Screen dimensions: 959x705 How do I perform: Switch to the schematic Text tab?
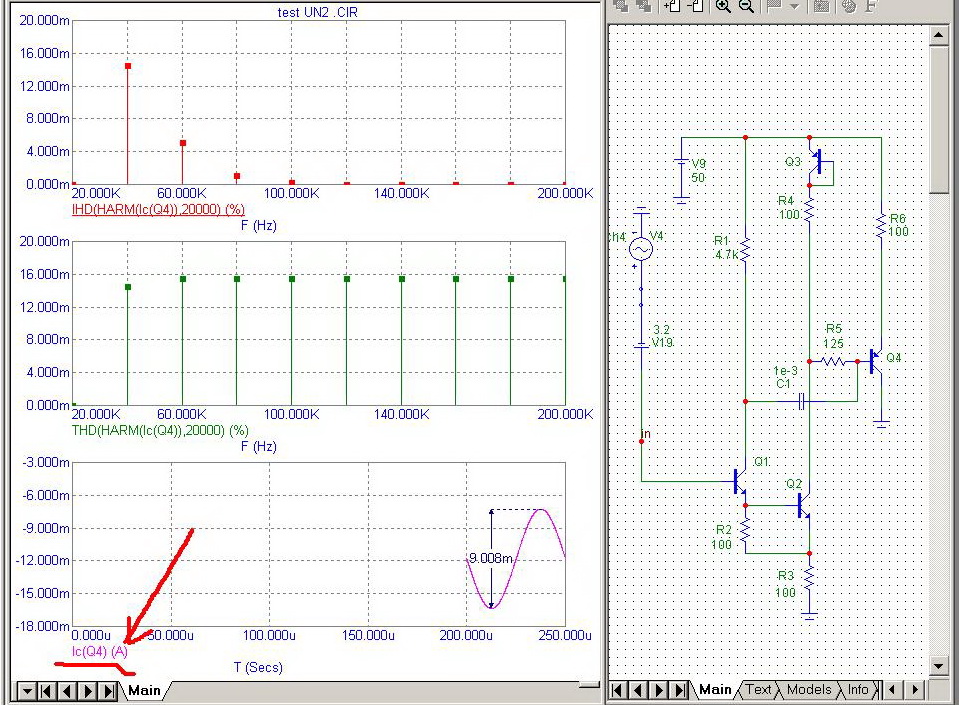tap(758, 690)
